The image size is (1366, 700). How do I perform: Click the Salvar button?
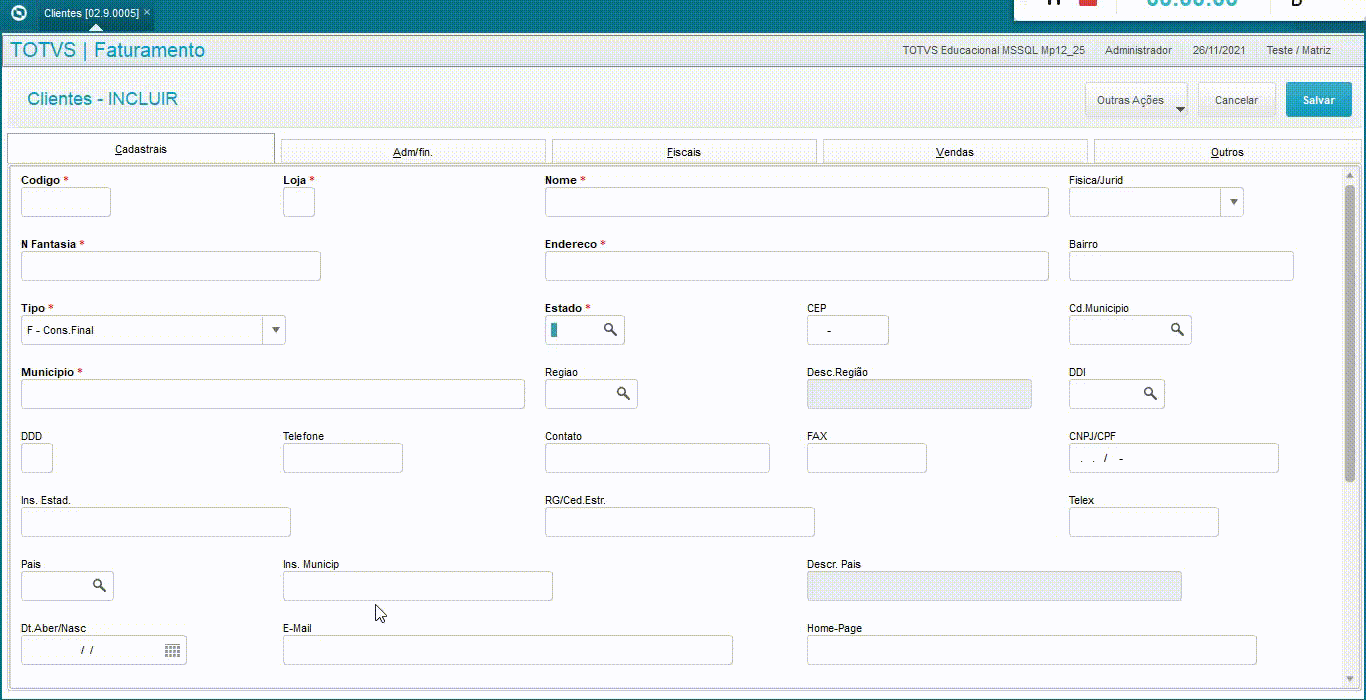coord(1319,100)
